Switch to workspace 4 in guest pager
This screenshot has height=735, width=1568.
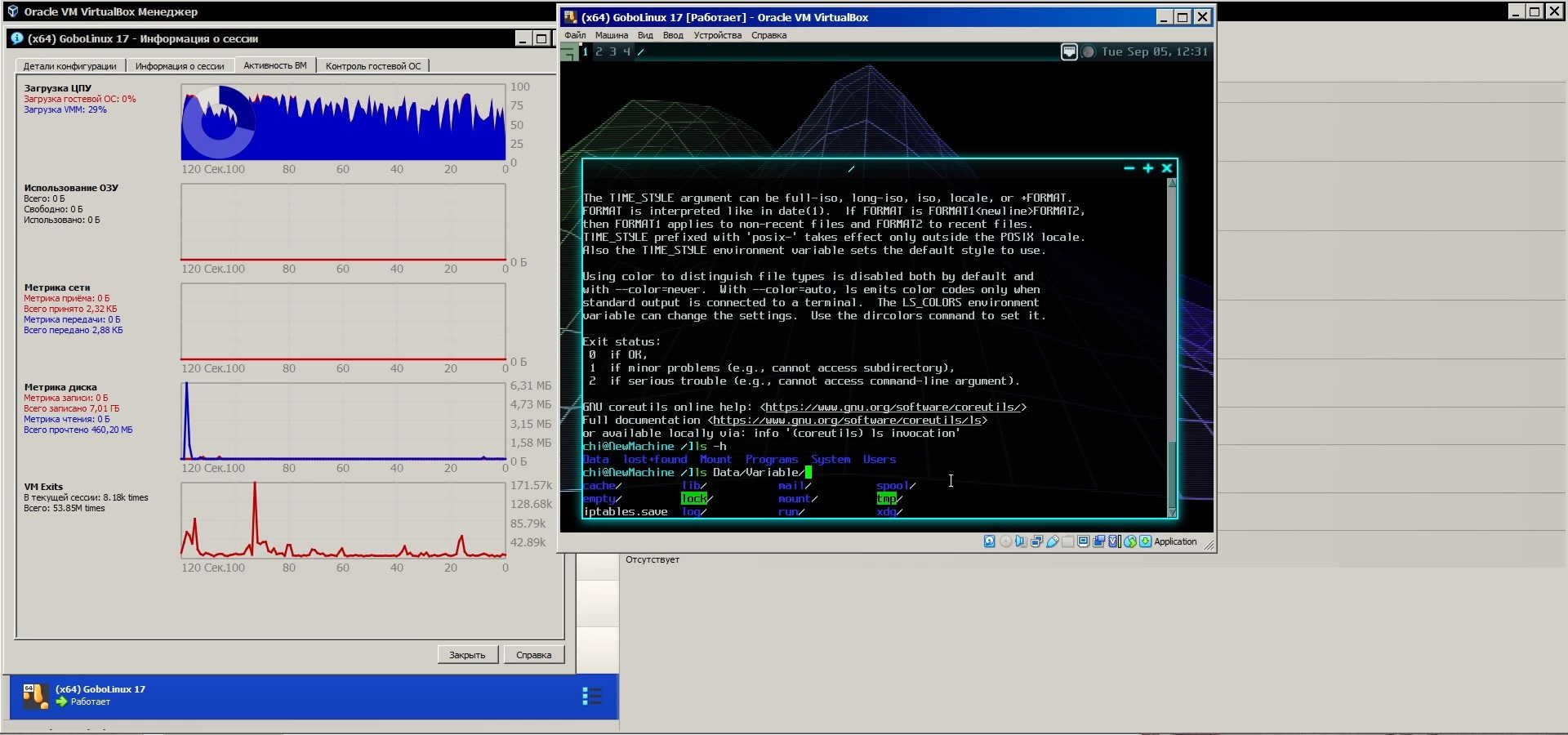pos(626,51)
